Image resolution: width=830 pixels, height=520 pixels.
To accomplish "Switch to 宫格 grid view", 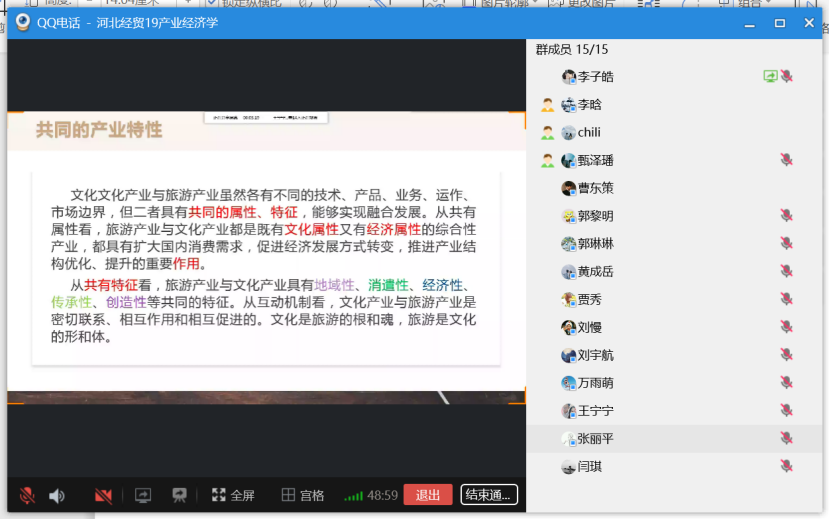I will tap(303, 495).
